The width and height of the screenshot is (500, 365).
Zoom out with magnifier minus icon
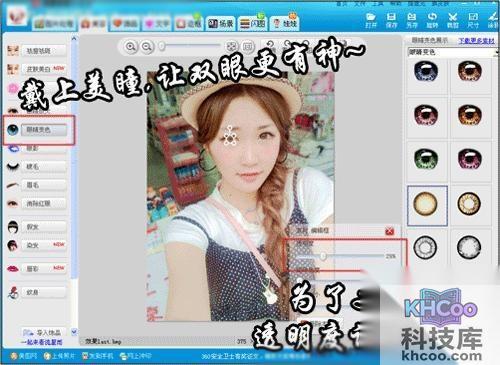(147, 47)
